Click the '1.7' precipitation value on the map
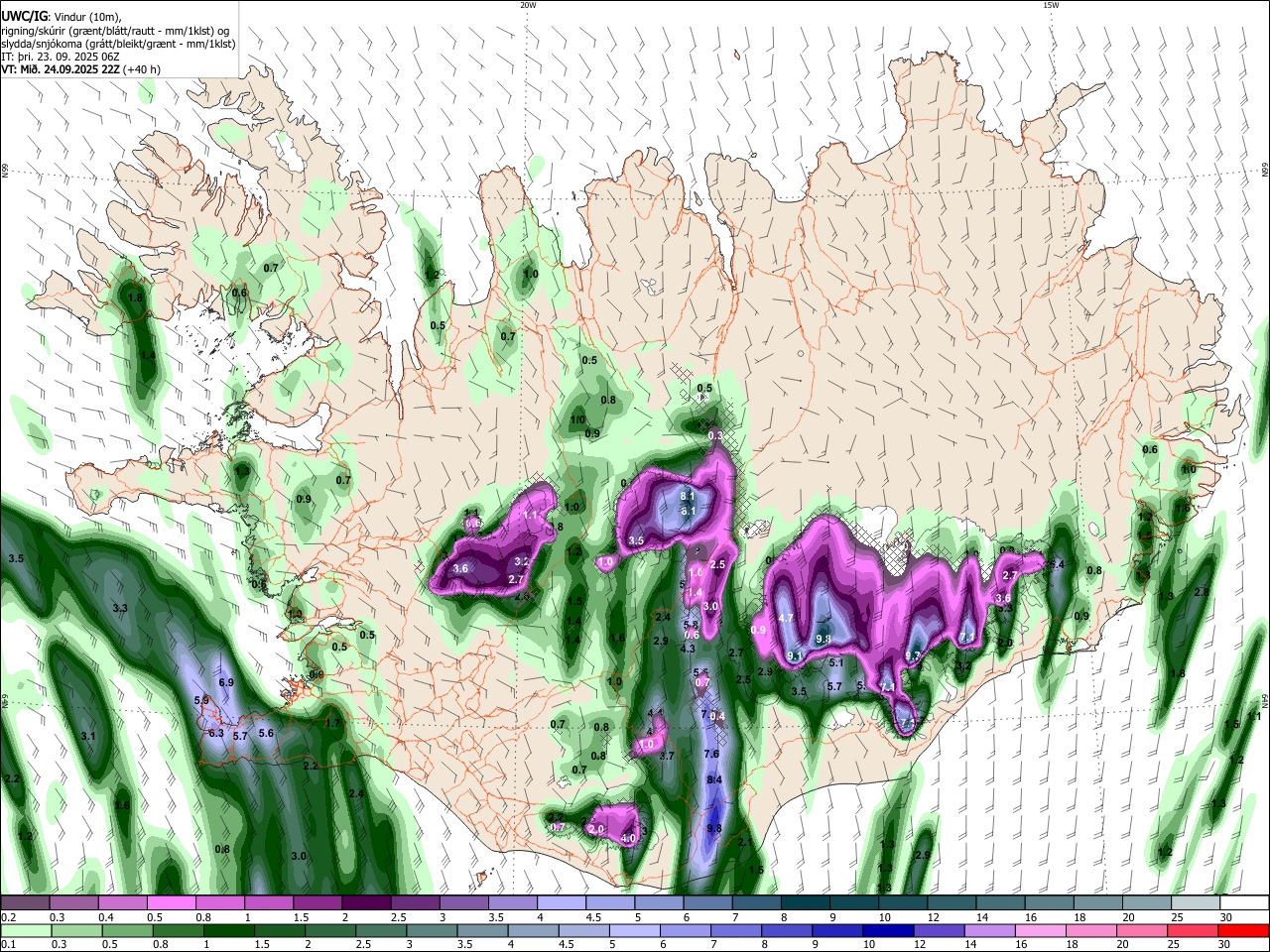 pyautogui.click(x=333, y=724)
